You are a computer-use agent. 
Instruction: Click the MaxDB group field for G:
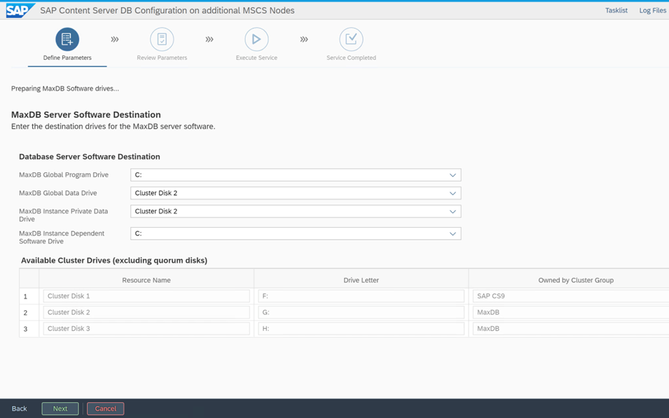pos(571,312)
